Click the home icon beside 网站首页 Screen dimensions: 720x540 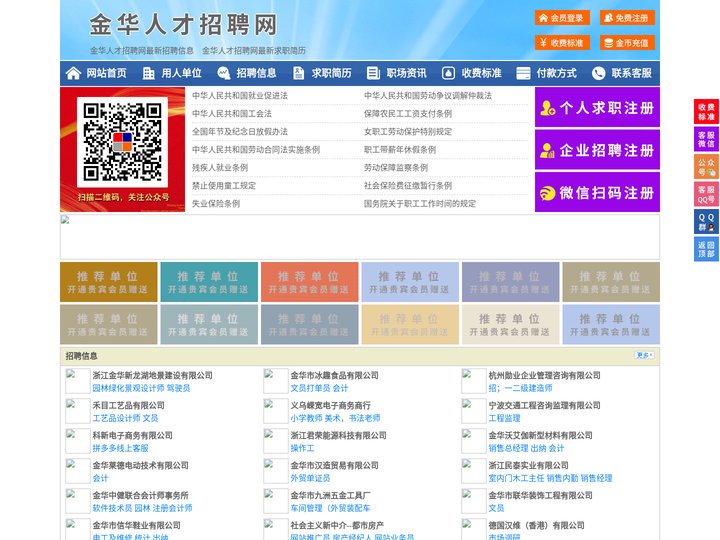(73, 73)
